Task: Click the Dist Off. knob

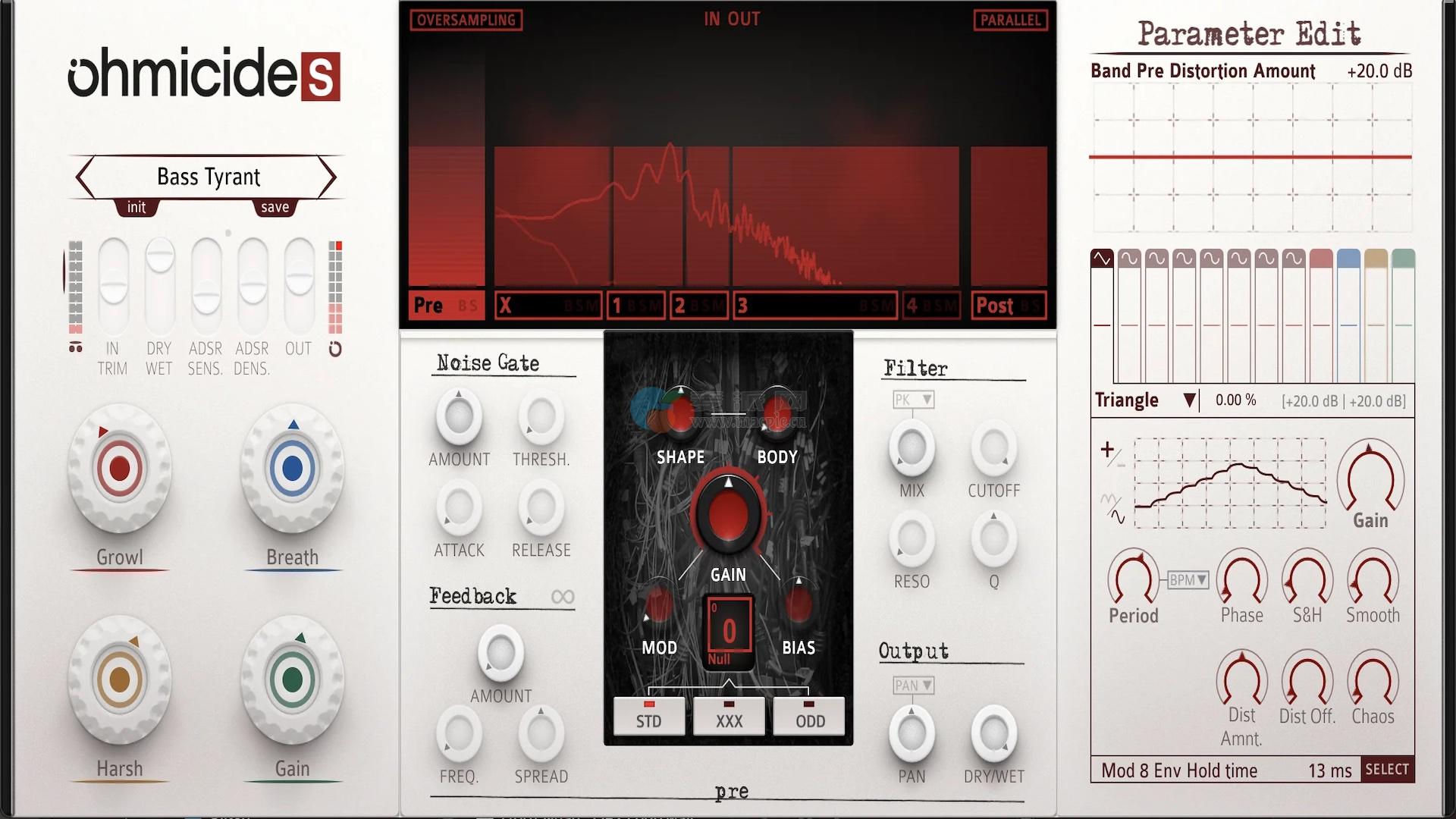Action: (1307, 679)
